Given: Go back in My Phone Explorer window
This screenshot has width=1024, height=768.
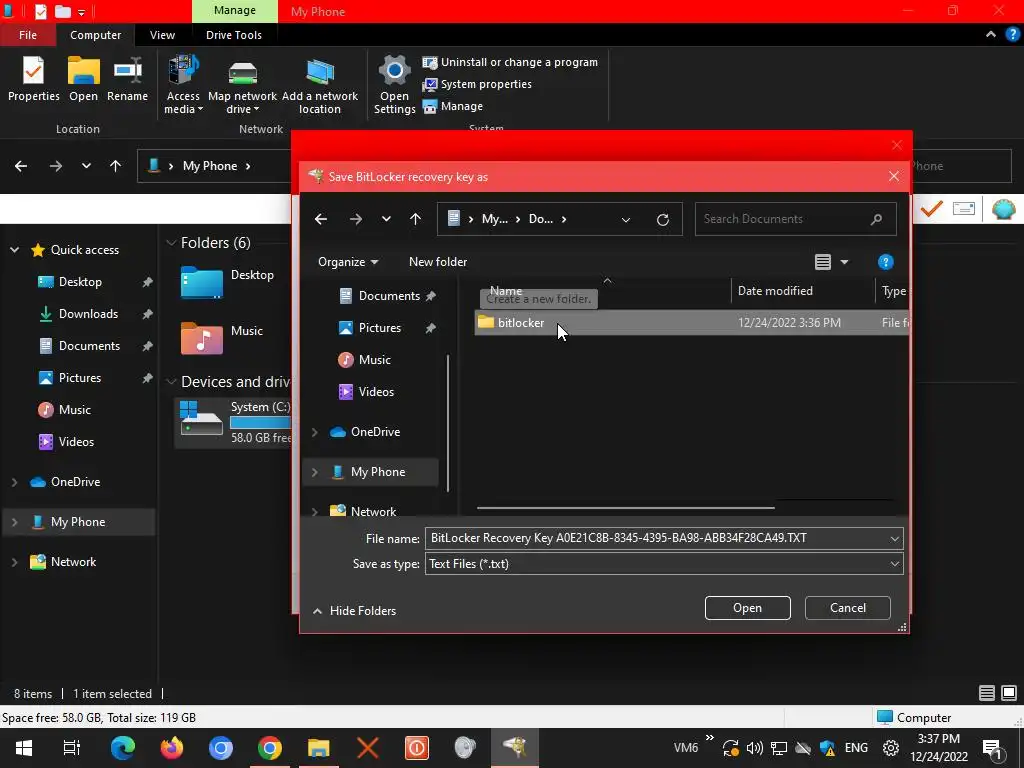Looking at the screenshot, I should [x=21, y=166].
